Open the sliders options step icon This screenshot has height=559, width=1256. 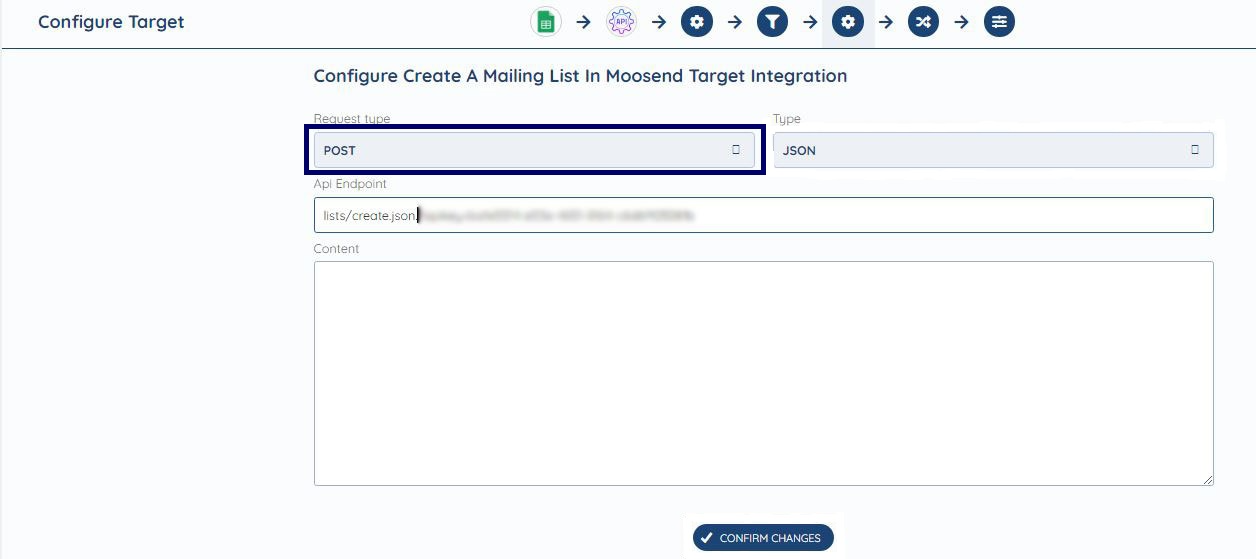pos(999,22)
